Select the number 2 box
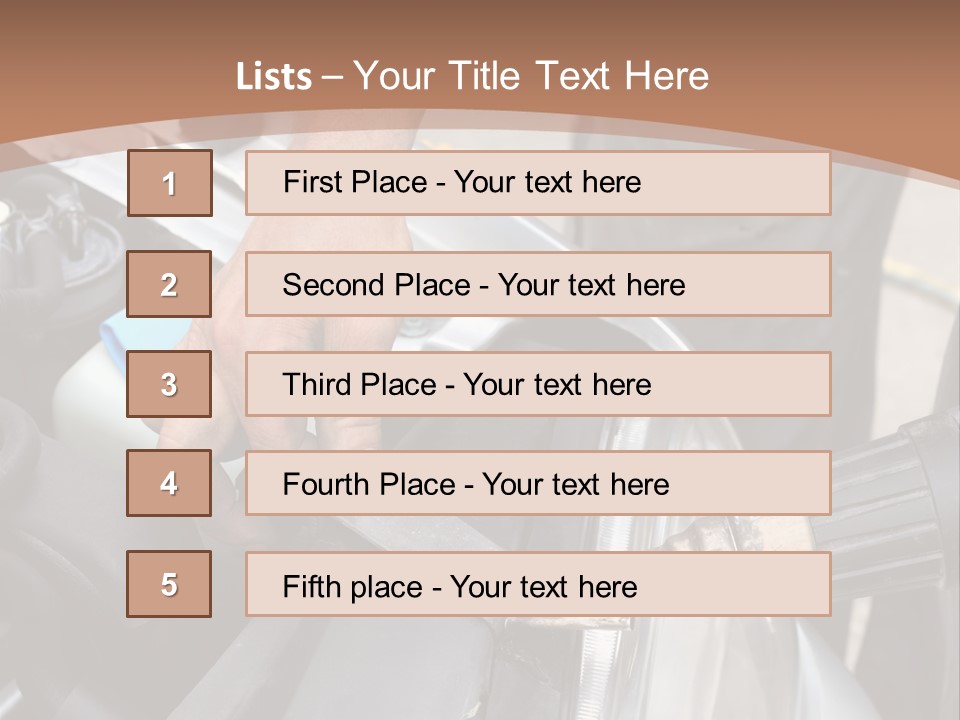 click(x=169, y=284)
